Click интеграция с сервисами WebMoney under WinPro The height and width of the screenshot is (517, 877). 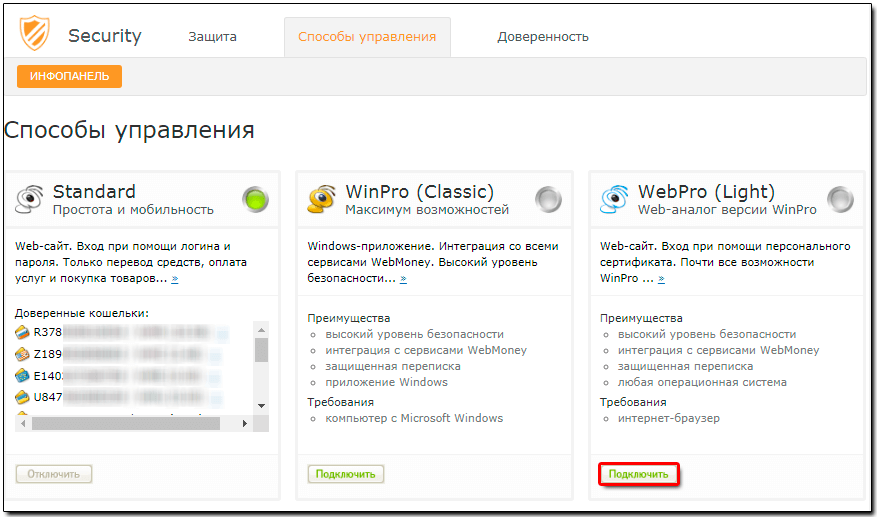coord(426,350)
